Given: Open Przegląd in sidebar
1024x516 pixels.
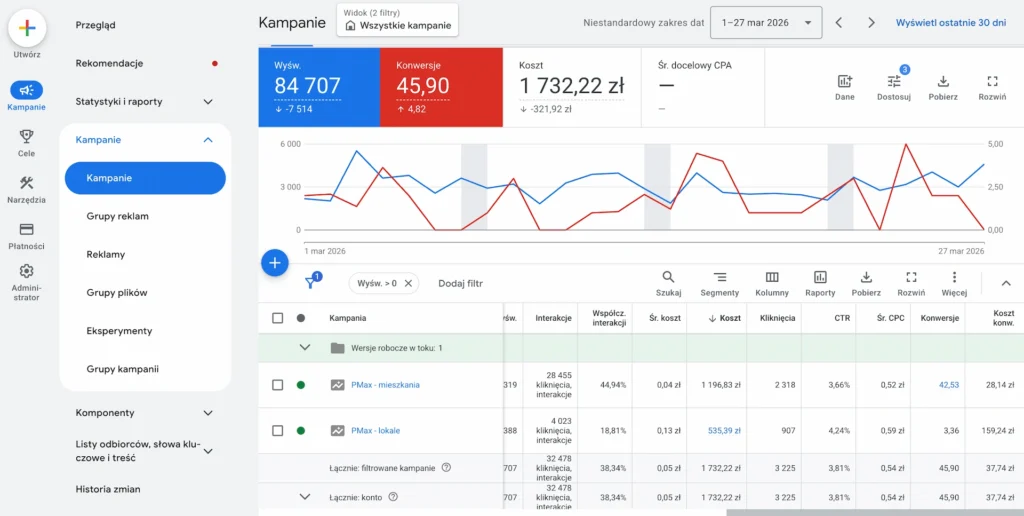Looking at the screenshot, I should [95, 25].
